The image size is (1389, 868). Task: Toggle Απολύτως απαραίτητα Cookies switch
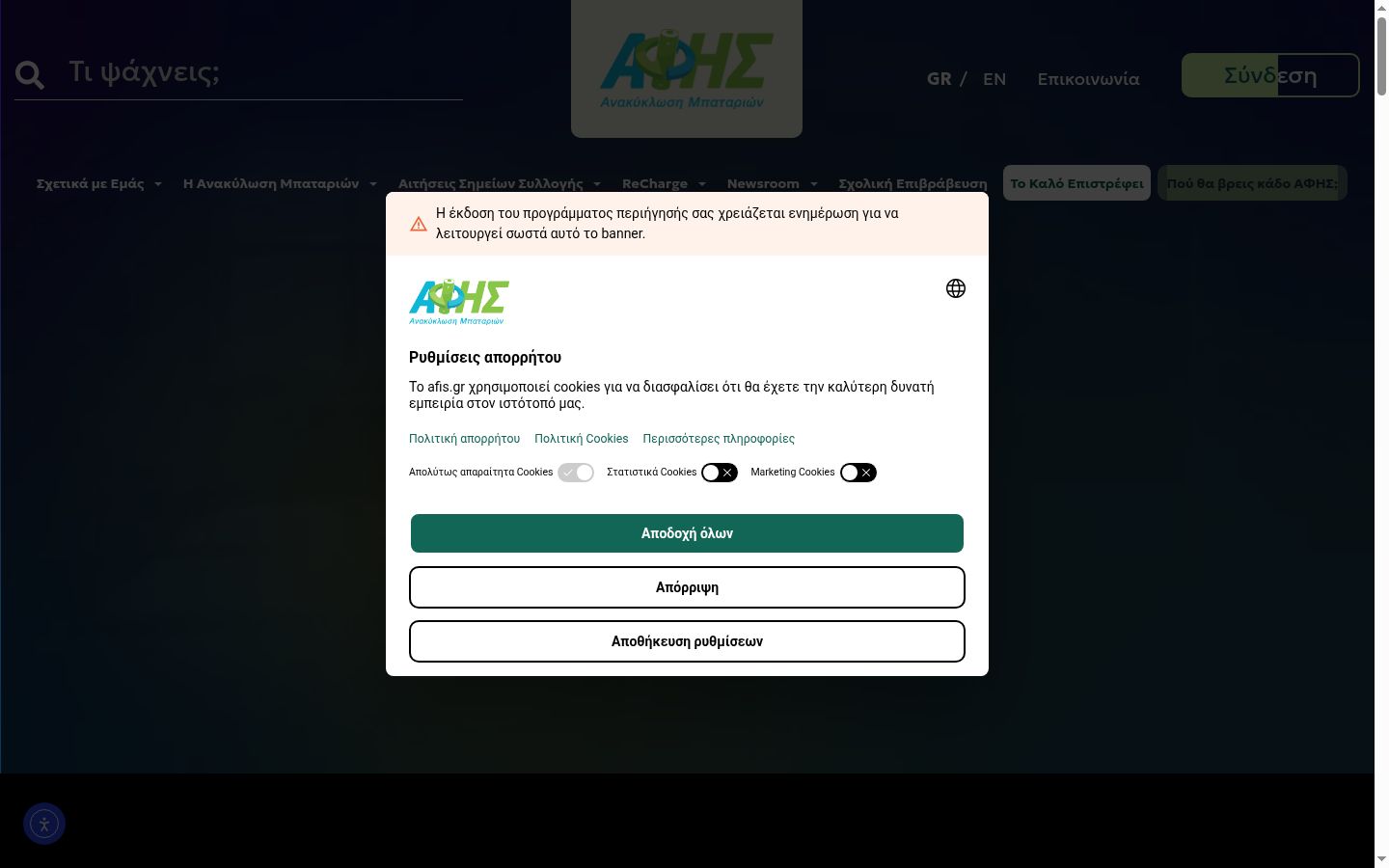(x=576, y=473)
